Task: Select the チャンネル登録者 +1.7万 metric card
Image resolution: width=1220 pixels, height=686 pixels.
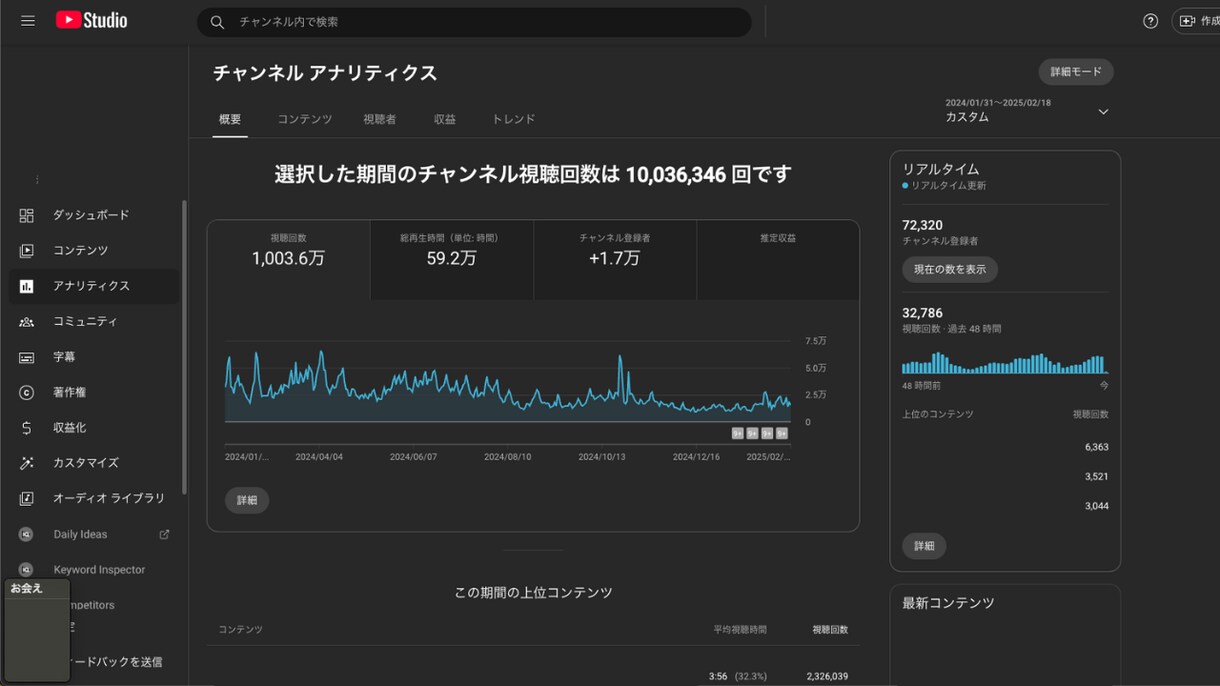Action: tap(615, 260)
